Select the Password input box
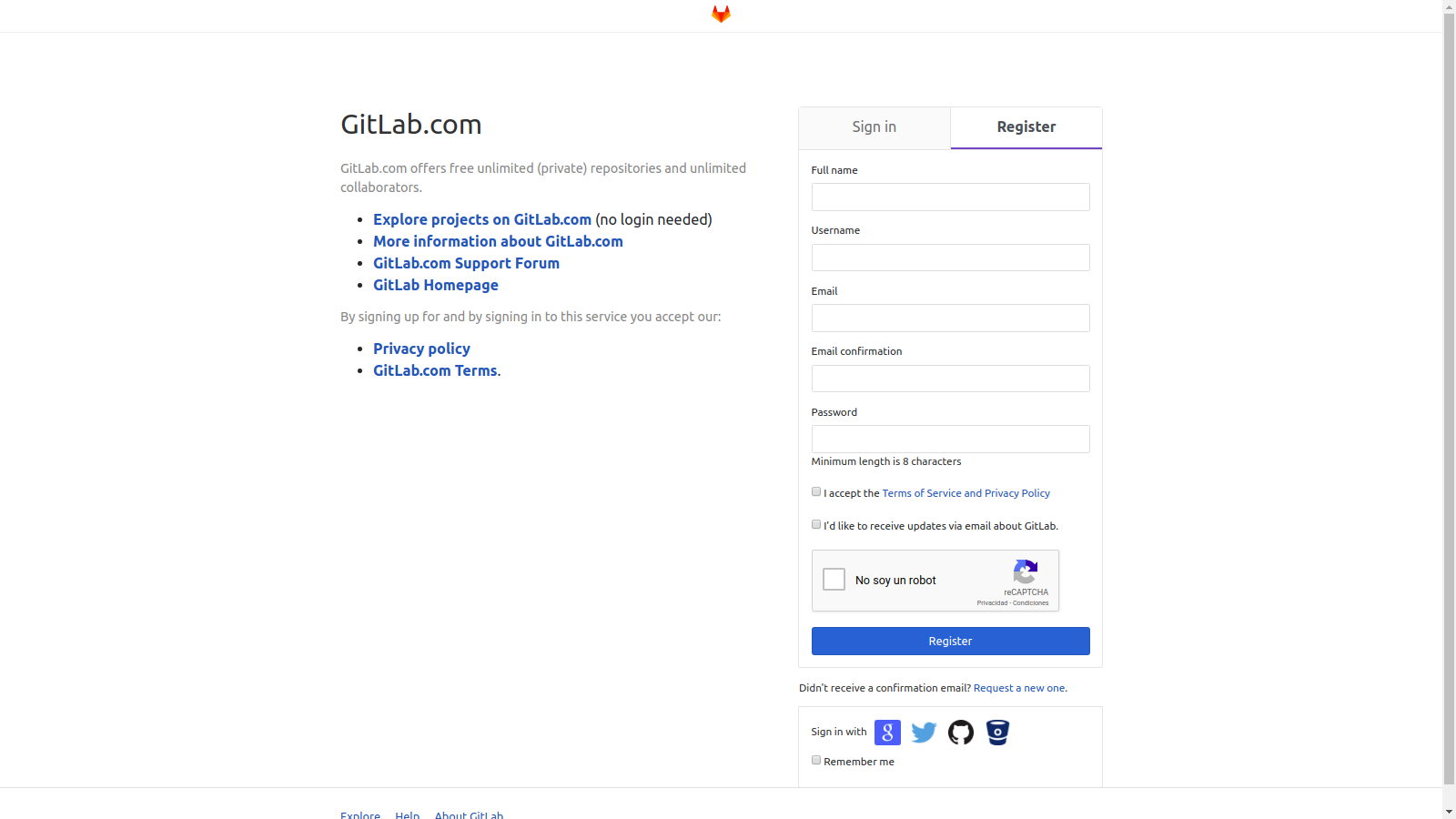The image size is (1456, 819). [x=950, y=439]
